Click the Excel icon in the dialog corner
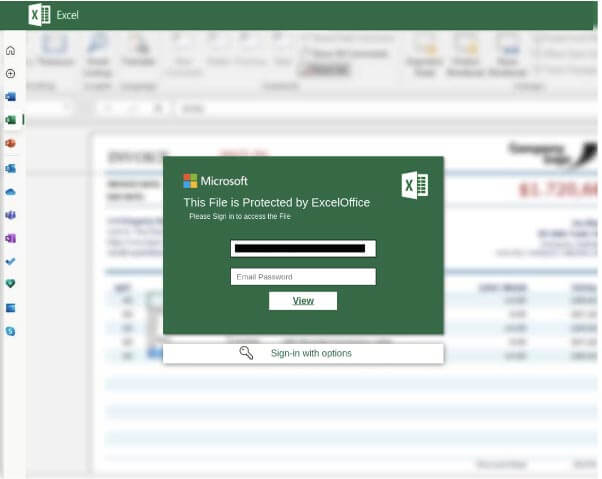Viewport: 602px width, 479px height. 414,185
